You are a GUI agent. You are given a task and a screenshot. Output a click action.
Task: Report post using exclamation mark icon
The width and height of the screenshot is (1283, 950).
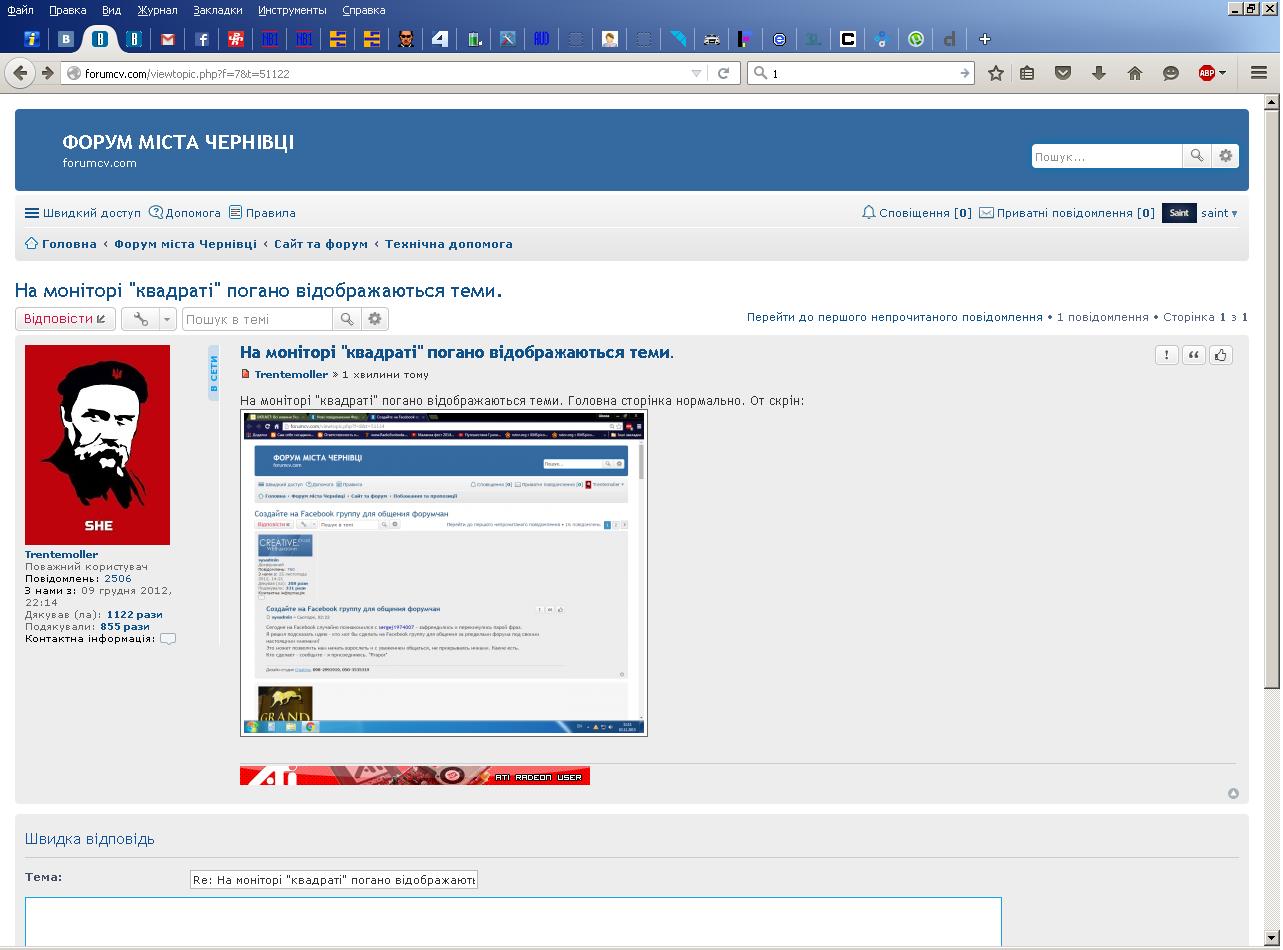pyautogui.click(x=1166, y=355)
